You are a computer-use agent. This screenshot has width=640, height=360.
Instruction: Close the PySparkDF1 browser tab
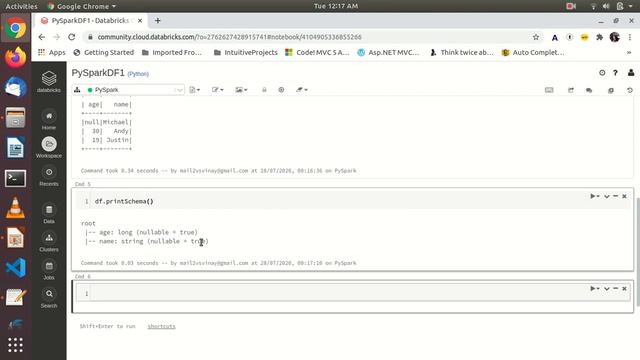tap(140, 20)
